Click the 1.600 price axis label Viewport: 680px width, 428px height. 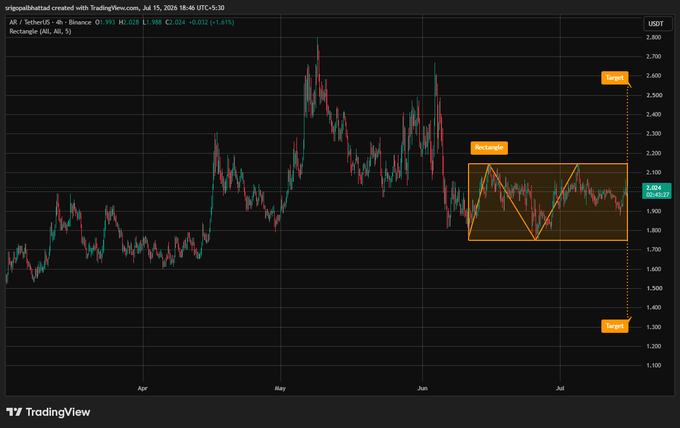(x=654, y=269)
